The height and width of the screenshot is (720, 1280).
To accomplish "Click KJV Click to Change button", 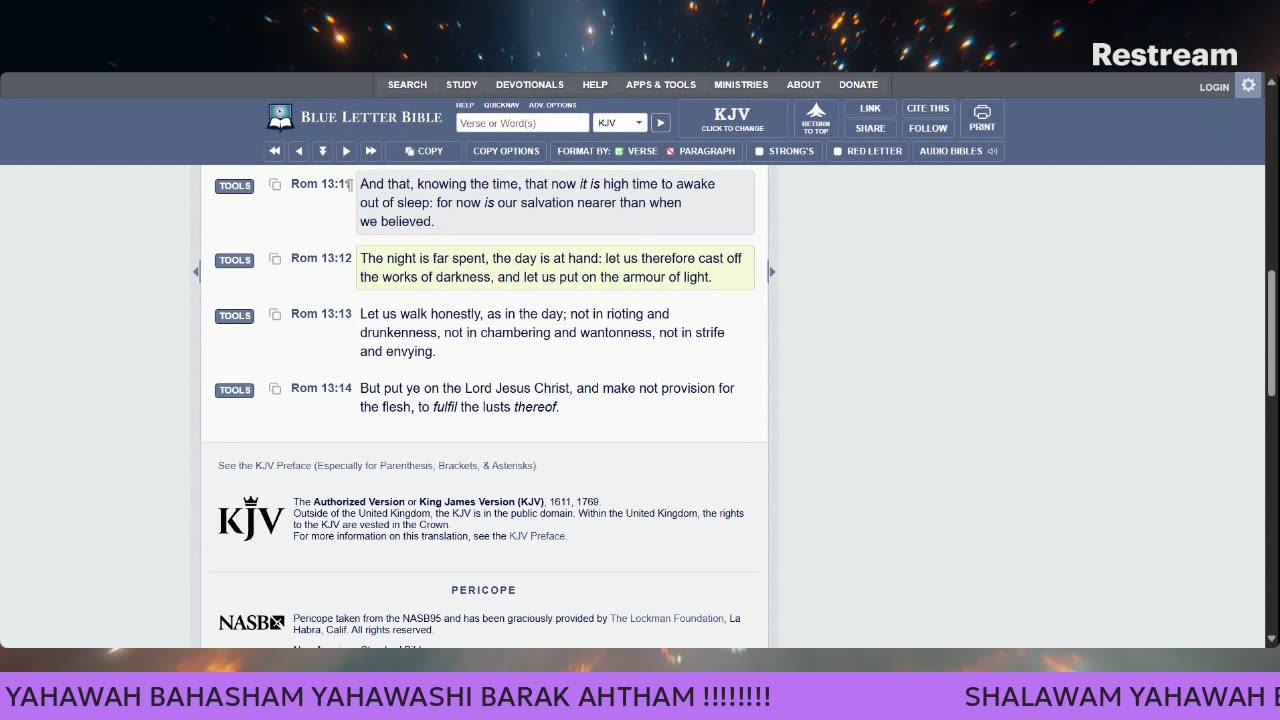I will coord(733,119).
